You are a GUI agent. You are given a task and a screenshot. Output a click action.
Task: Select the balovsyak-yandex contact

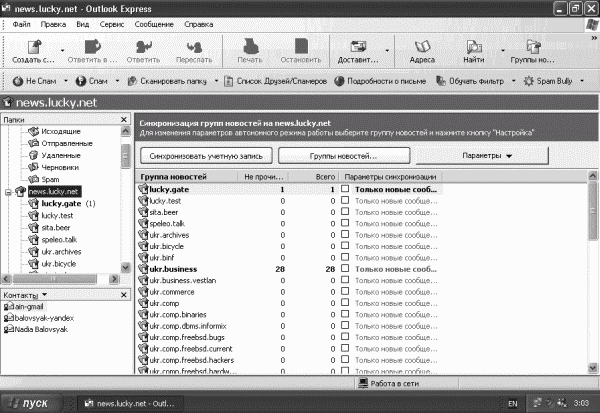point(39,318)
